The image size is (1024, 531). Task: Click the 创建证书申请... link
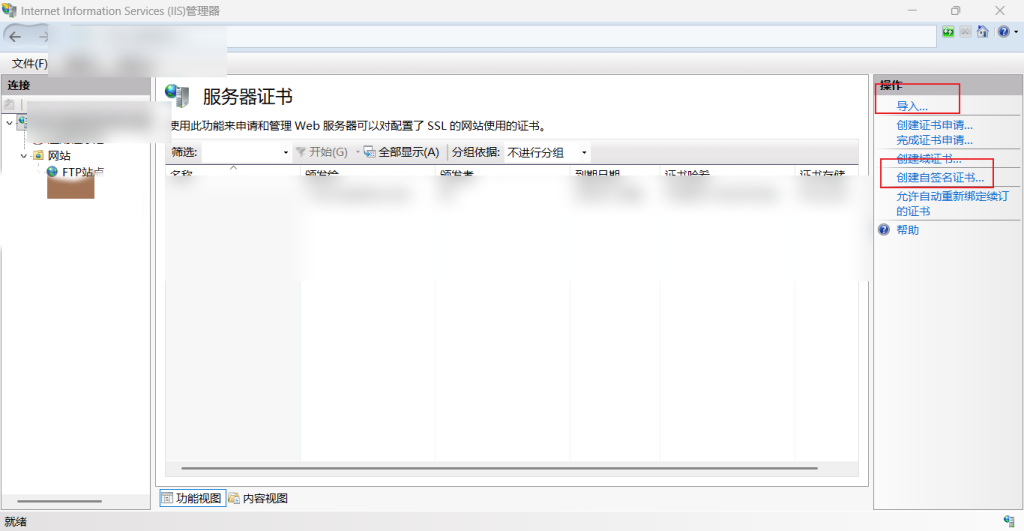935,125
